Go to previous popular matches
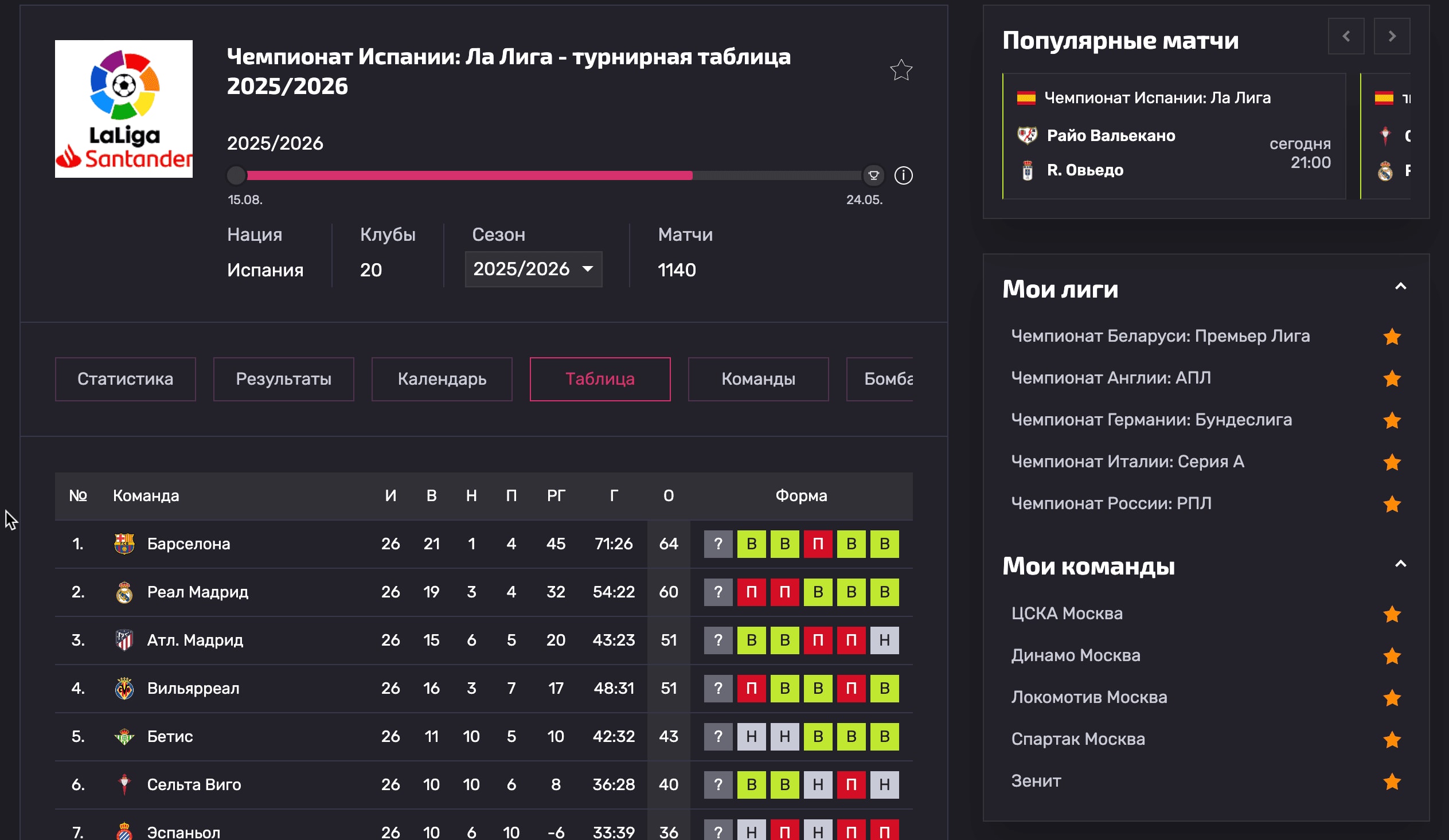 [1346, 36]
